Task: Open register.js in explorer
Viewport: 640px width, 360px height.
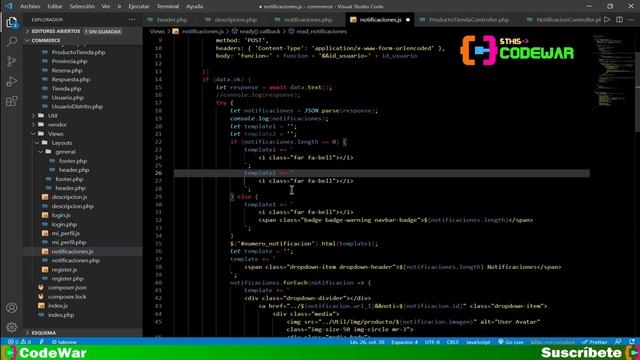Action: (x=64, y=270)
